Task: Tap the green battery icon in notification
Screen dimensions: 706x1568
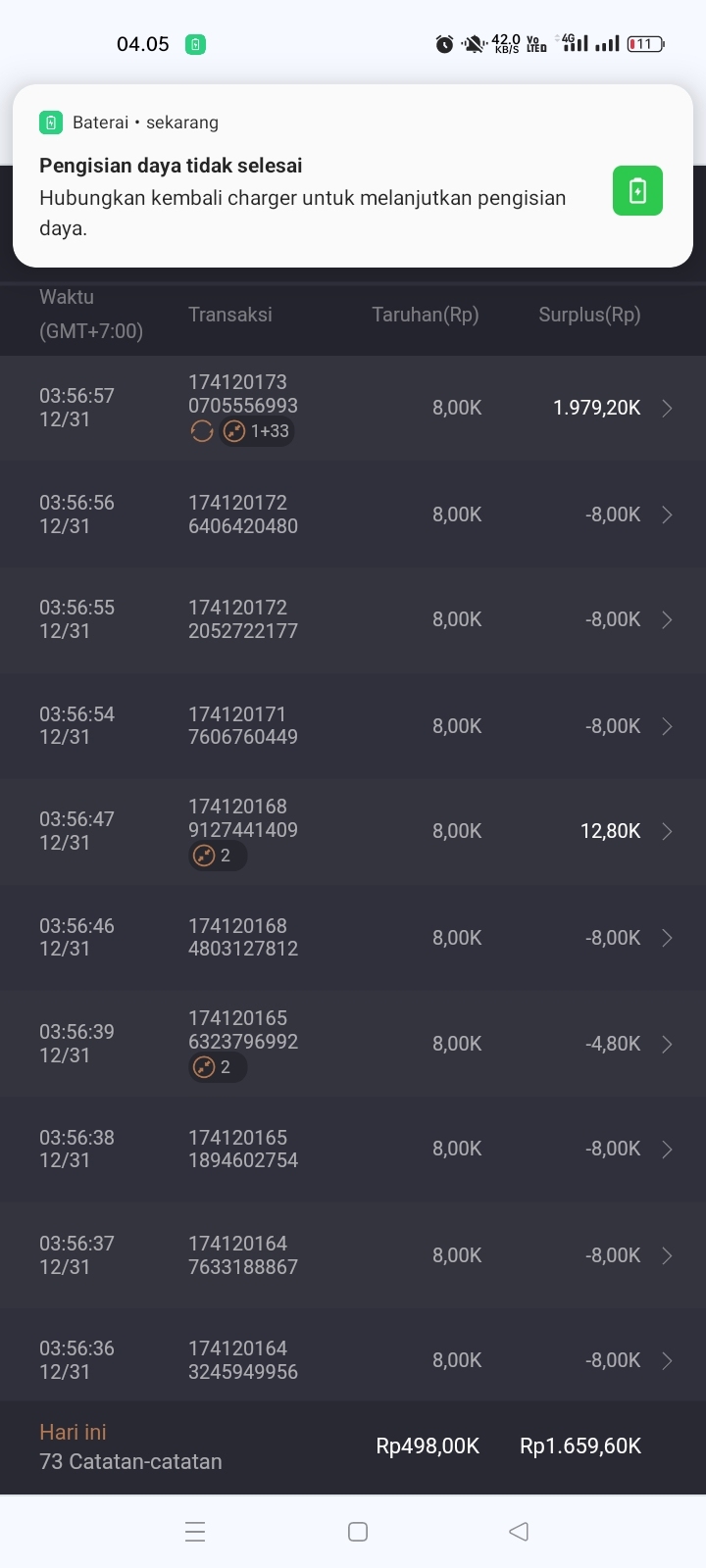Action: click(637, 190)
